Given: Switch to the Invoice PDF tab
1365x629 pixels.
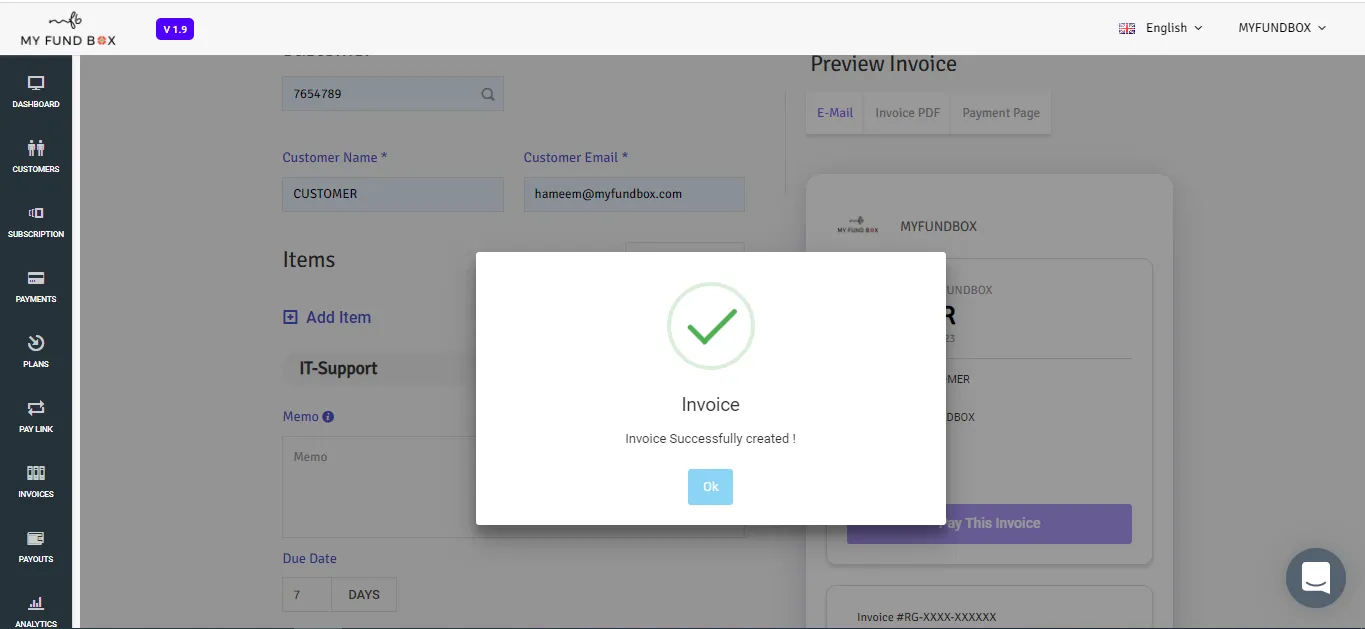Looking at the screenshot, I should [x=907, y=113].
